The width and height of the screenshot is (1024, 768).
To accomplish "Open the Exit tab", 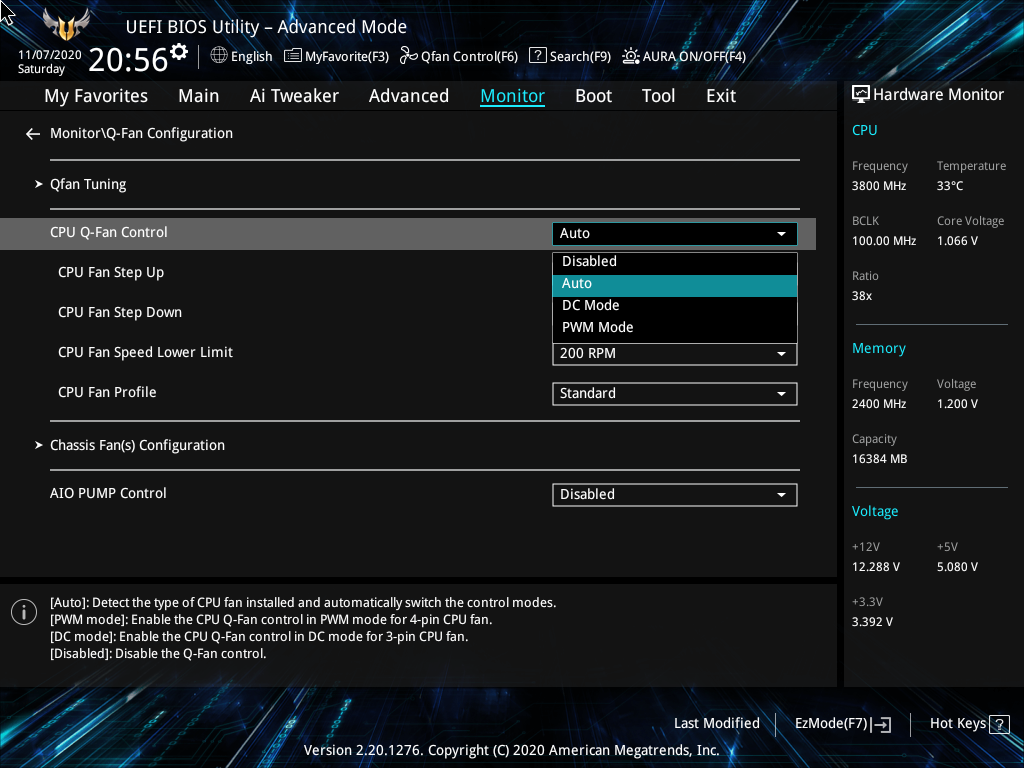I will click(x=721, y=96).
